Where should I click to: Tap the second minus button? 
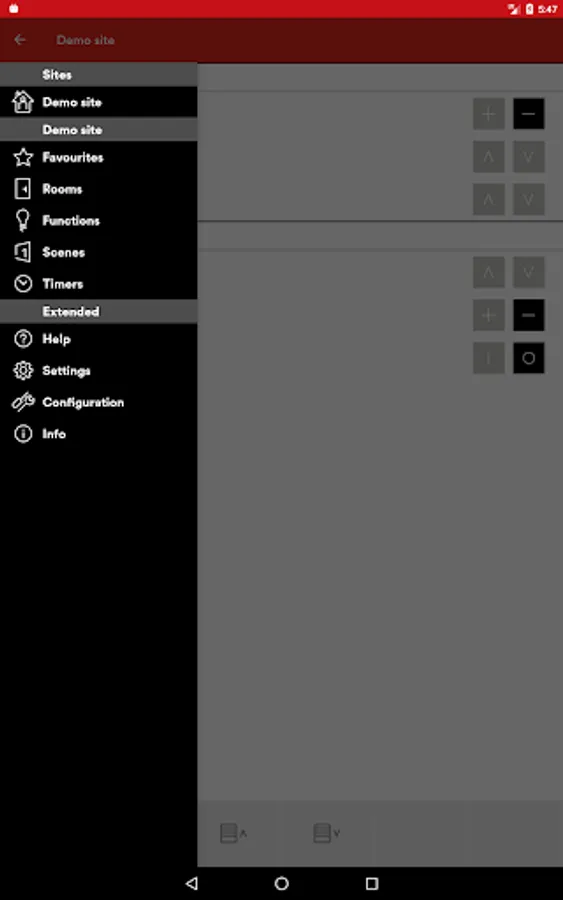[529, 315]
